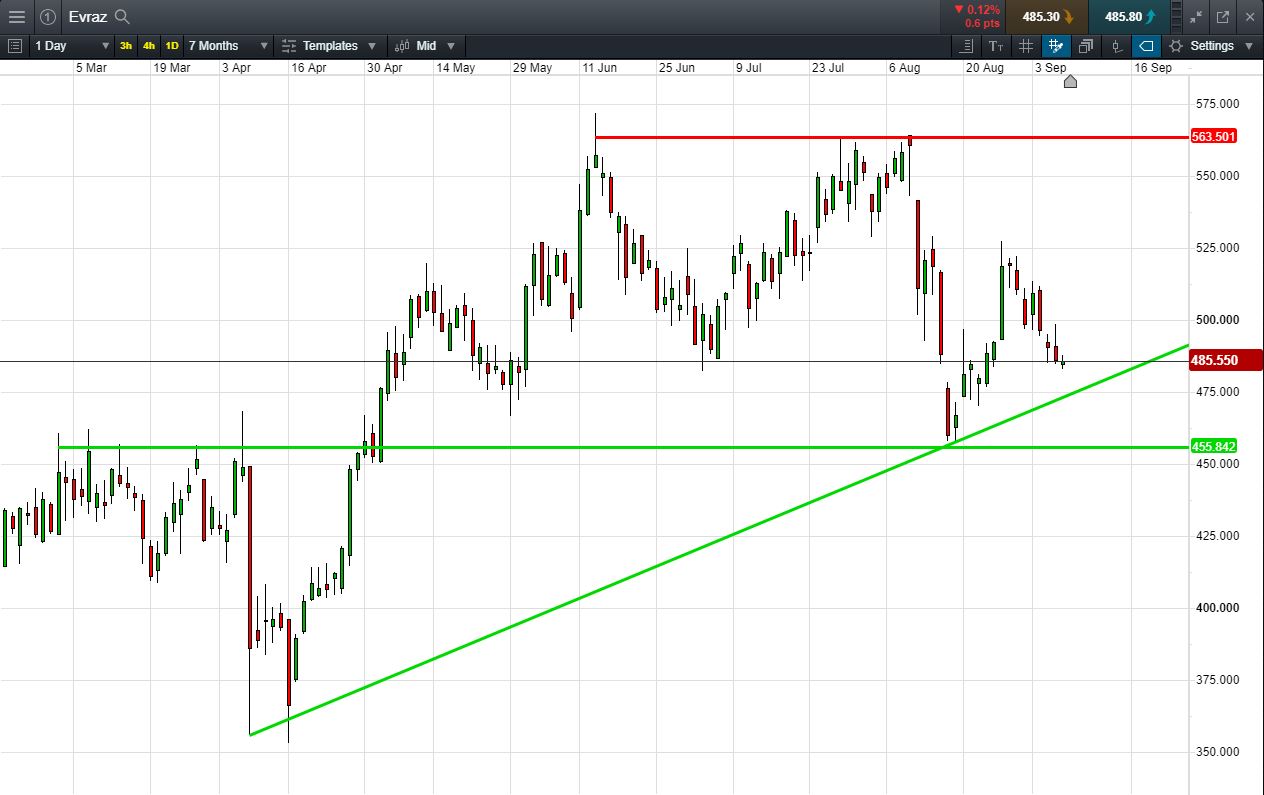The height and width of the screenshot is (795, 1264).
Task: Click the 3 Sep date label
Action: pyautogui.click(x=1050, y=68)
